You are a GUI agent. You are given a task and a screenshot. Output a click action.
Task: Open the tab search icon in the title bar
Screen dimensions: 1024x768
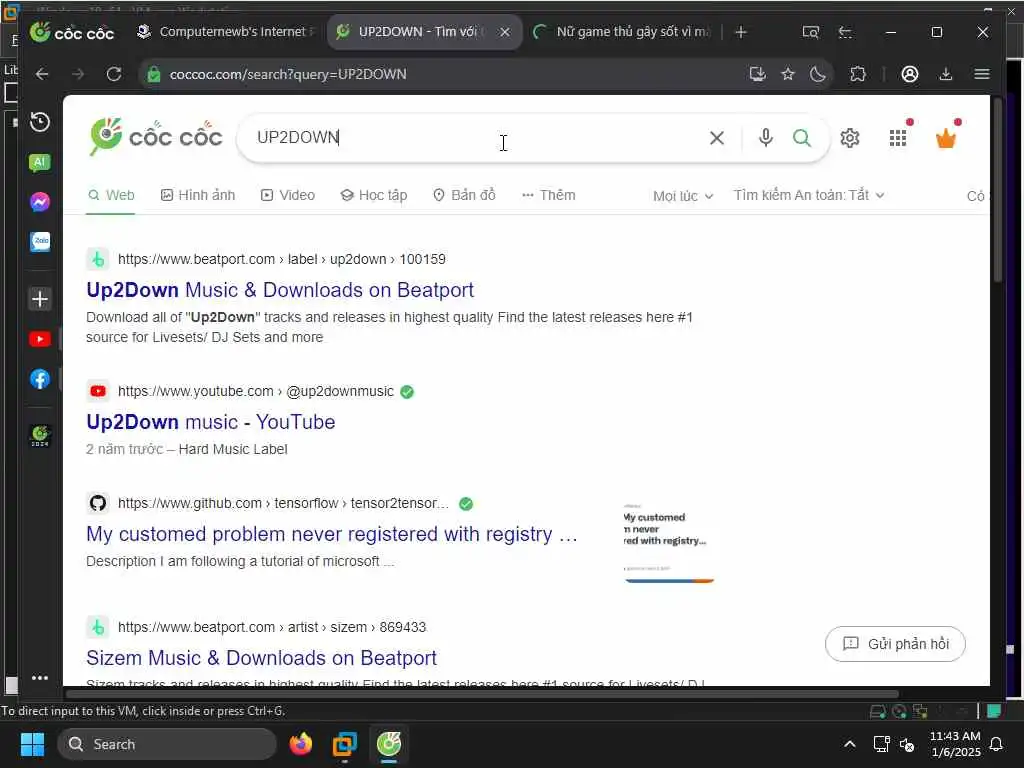pyautogui.click(x=810, y=32)
